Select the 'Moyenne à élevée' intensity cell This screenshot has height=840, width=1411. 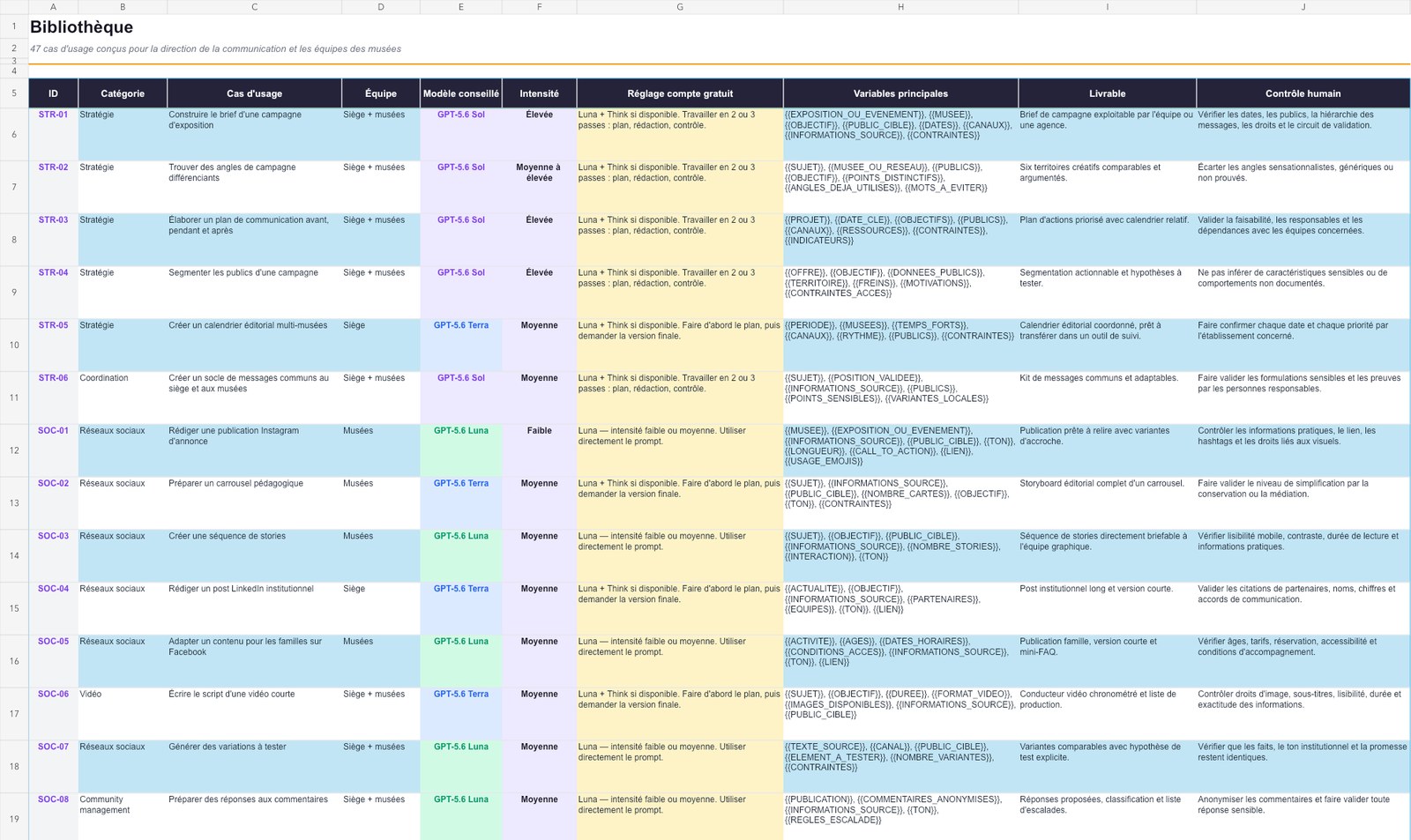(x=540, y=187)
